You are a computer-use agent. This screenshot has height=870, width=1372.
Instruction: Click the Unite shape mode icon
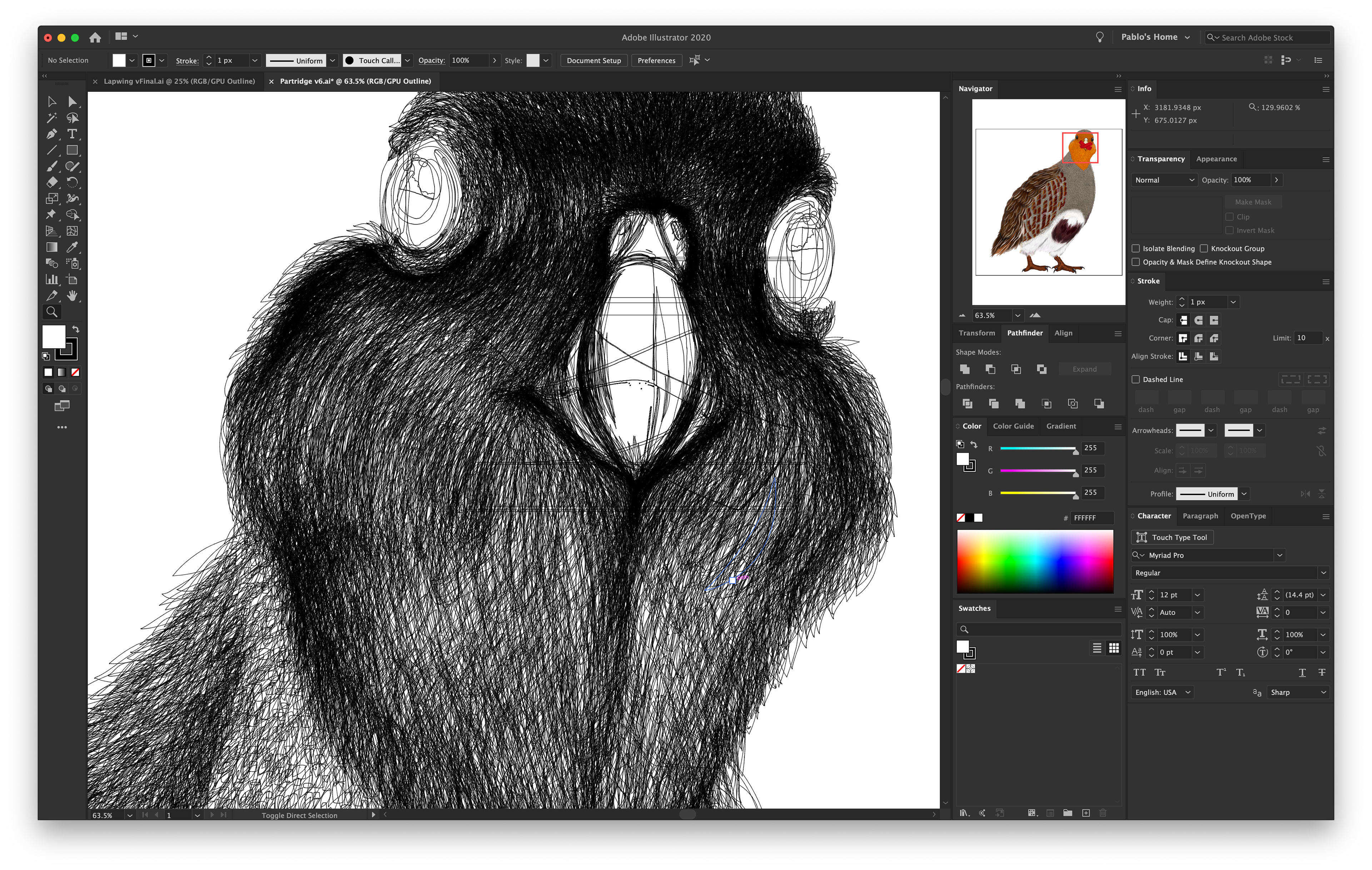tap(965, 370)
